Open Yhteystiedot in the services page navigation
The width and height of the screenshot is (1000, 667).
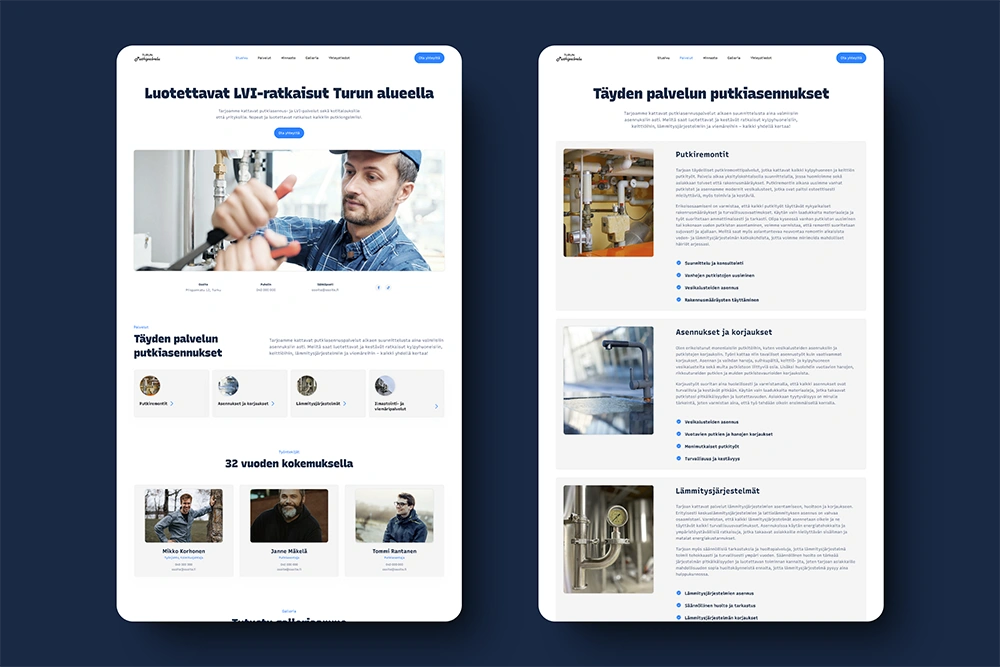761,58
